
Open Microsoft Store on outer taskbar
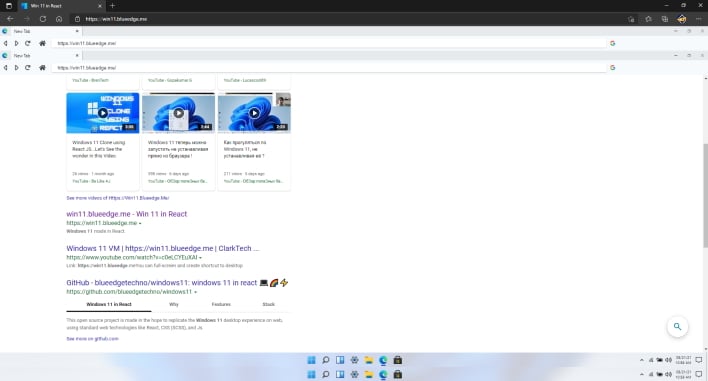pyautogui.click(x=398, y=374)
